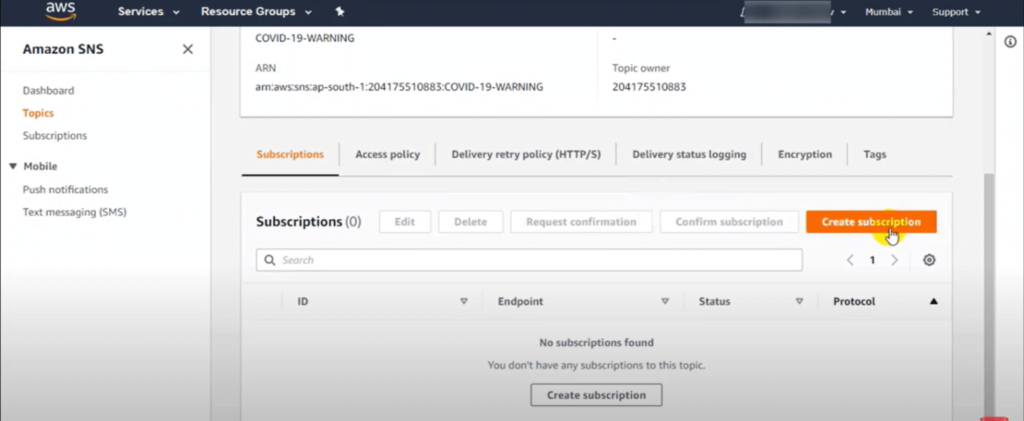Sort by ID column arrow

(464, 302)
